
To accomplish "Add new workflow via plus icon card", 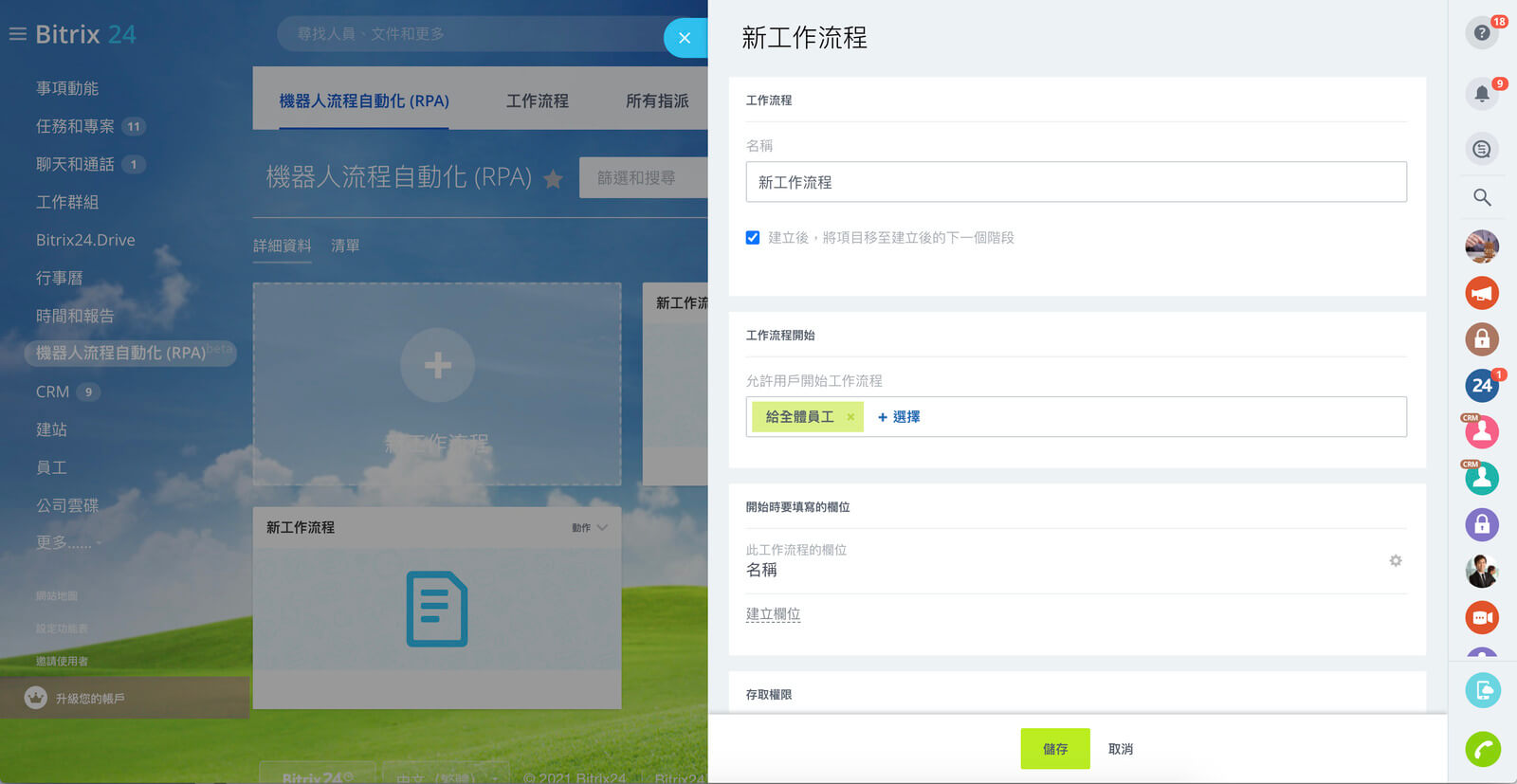I will coord(437,365).
